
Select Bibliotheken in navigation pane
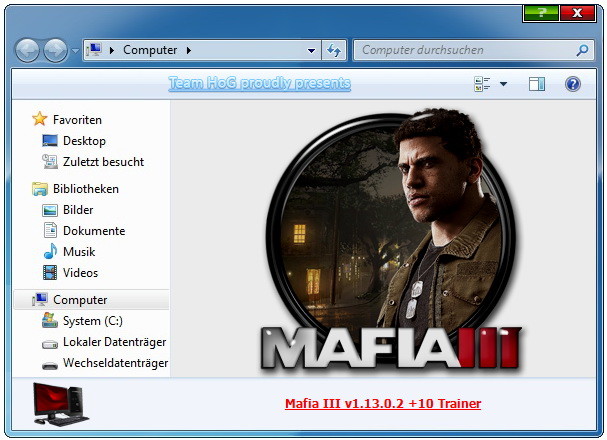point(86,189)
